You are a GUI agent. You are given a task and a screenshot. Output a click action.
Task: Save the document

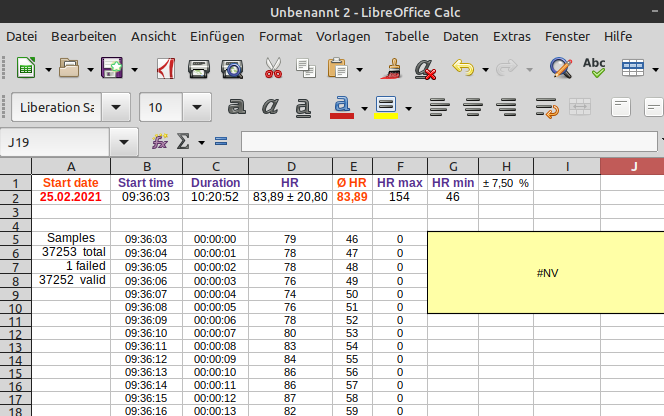(112, 68)
